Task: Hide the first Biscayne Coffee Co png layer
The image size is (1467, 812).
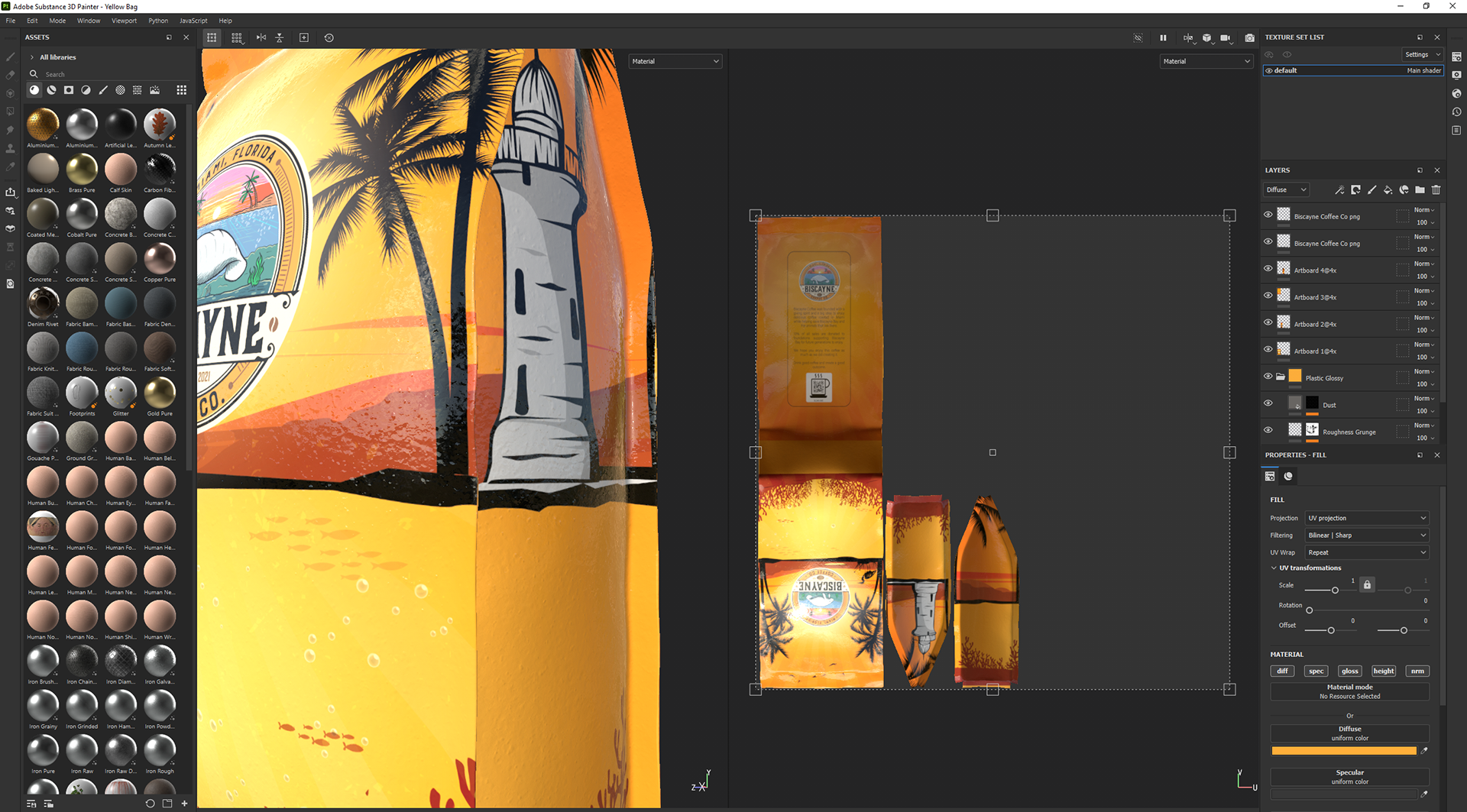Action: click(x=1268, y=215)
